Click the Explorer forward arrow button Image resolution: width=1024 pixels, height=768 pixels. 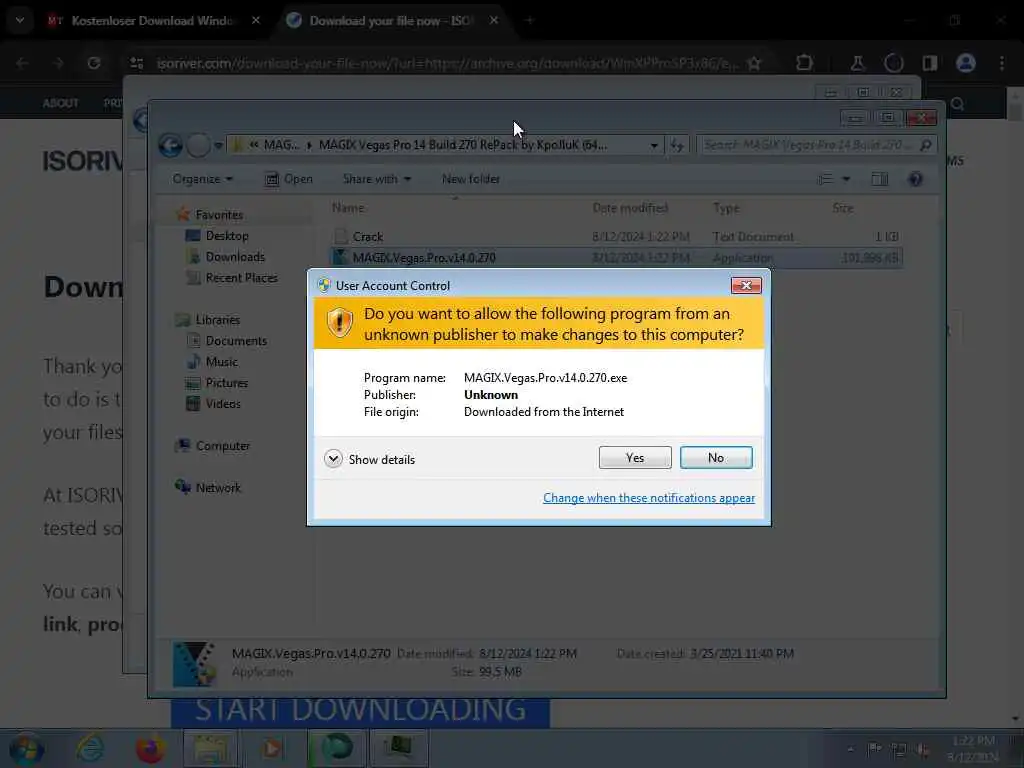coord(199,145)
